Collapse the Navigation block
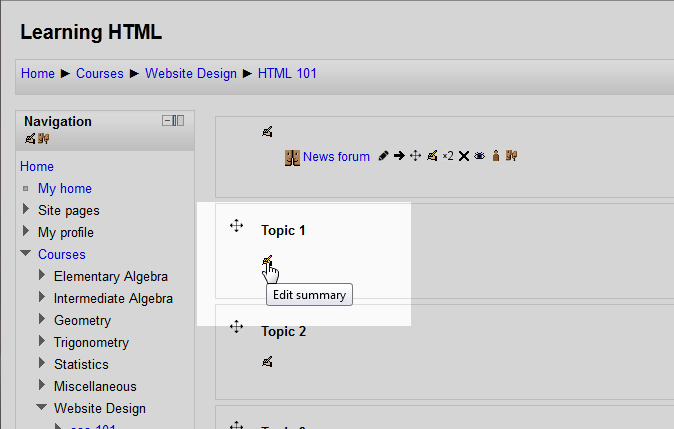Viewport: 674px width, 429px height. pos(167,121)
